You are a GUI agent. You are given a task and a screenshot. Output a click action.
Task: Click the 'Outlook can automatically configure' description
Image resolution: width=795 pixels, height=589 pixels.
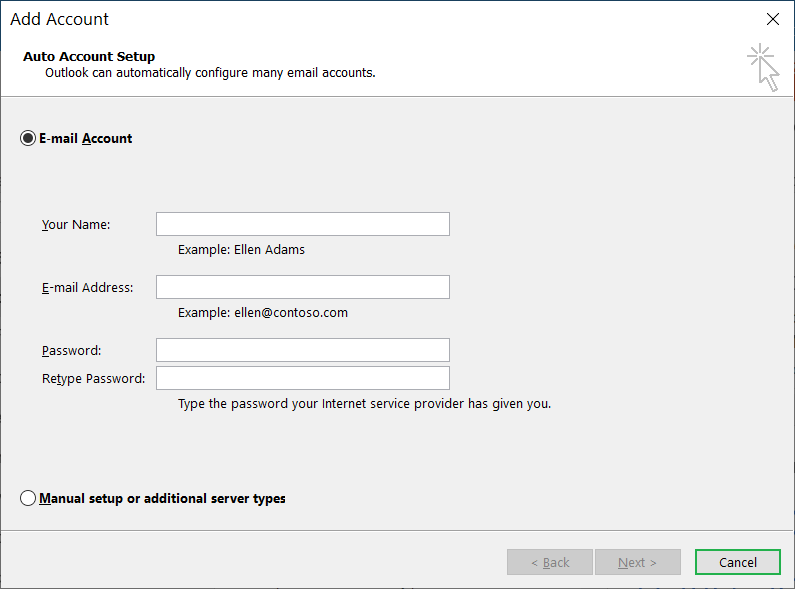pos(210,73)
